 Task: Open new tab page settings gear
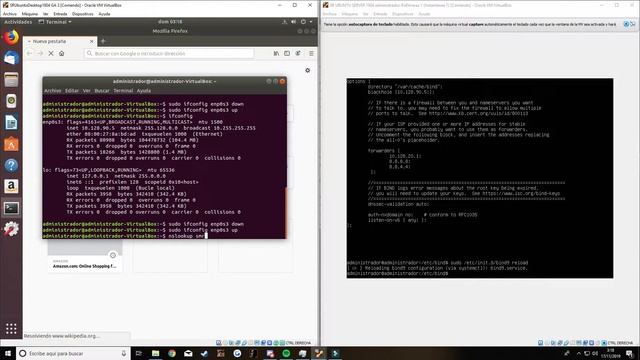pyautogui.click(x=307, y=70)
